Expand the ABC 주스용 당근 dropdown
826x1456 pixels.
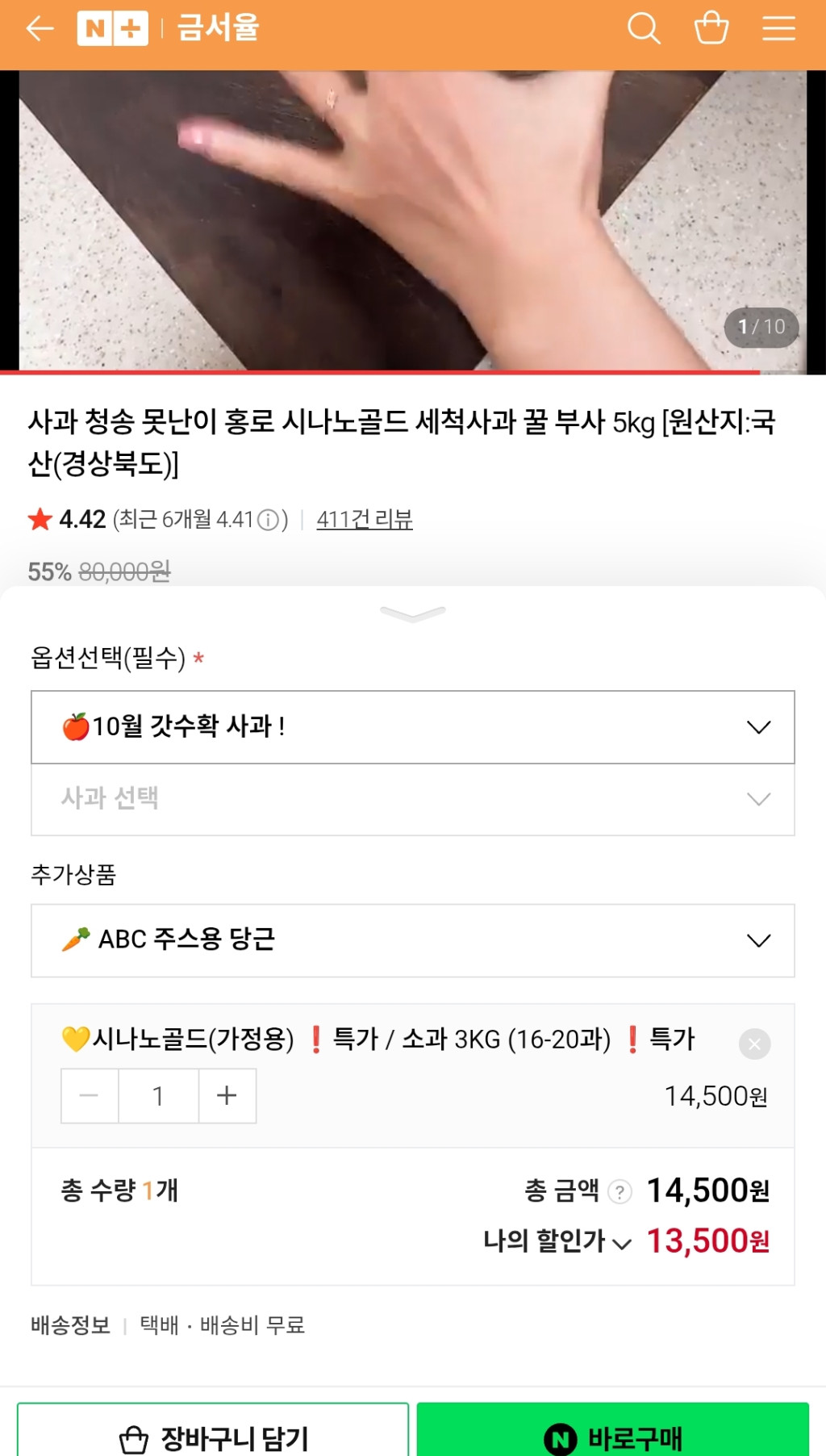[x=412, y=940]
